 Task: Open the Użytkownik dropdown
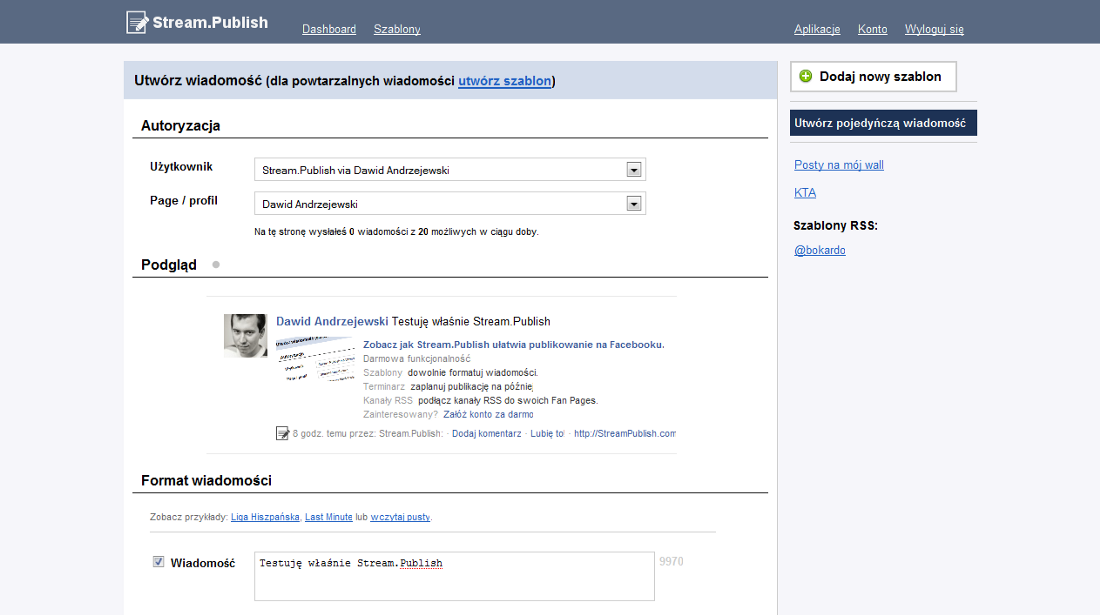click(x=633, y=170)
